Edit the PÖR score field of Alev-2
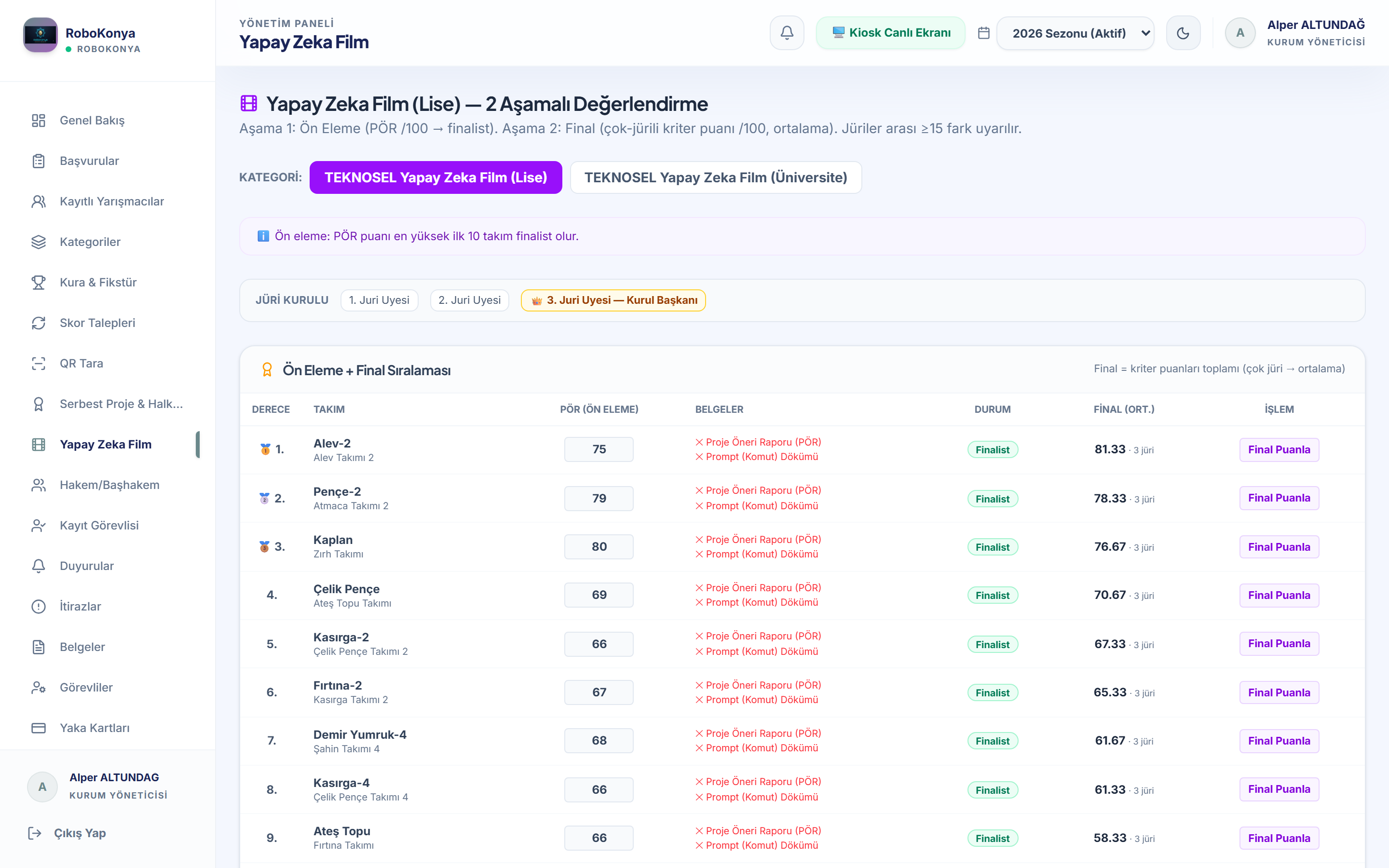This screenshot has height=868, width=1389. (599, 449)
